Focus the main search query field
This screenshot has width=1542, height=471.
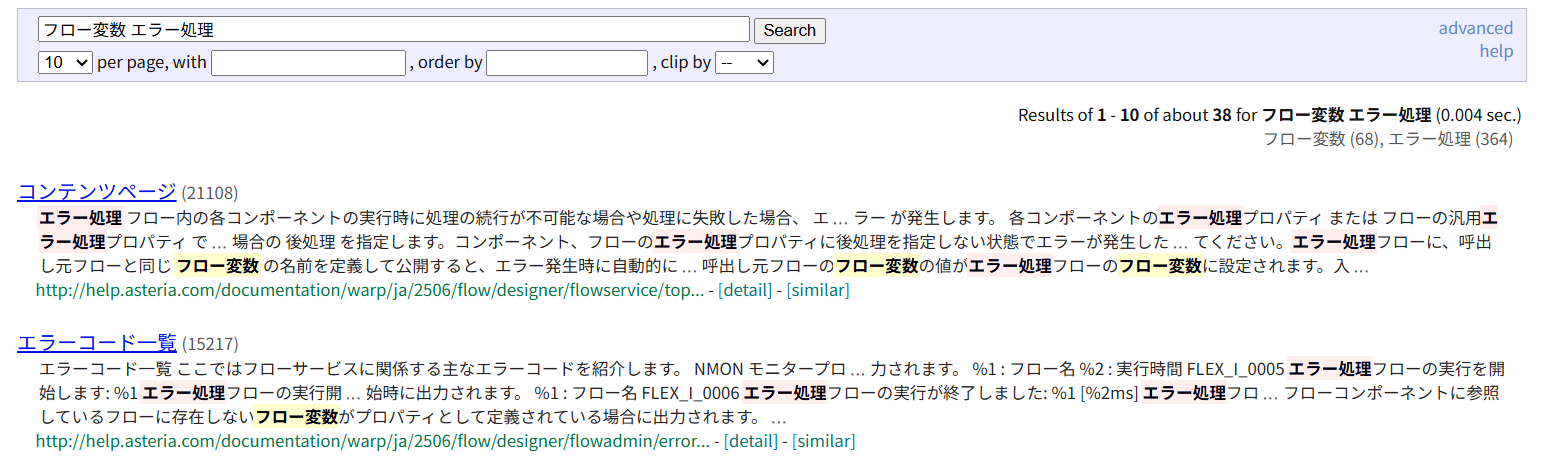click(x=394, y=29)
